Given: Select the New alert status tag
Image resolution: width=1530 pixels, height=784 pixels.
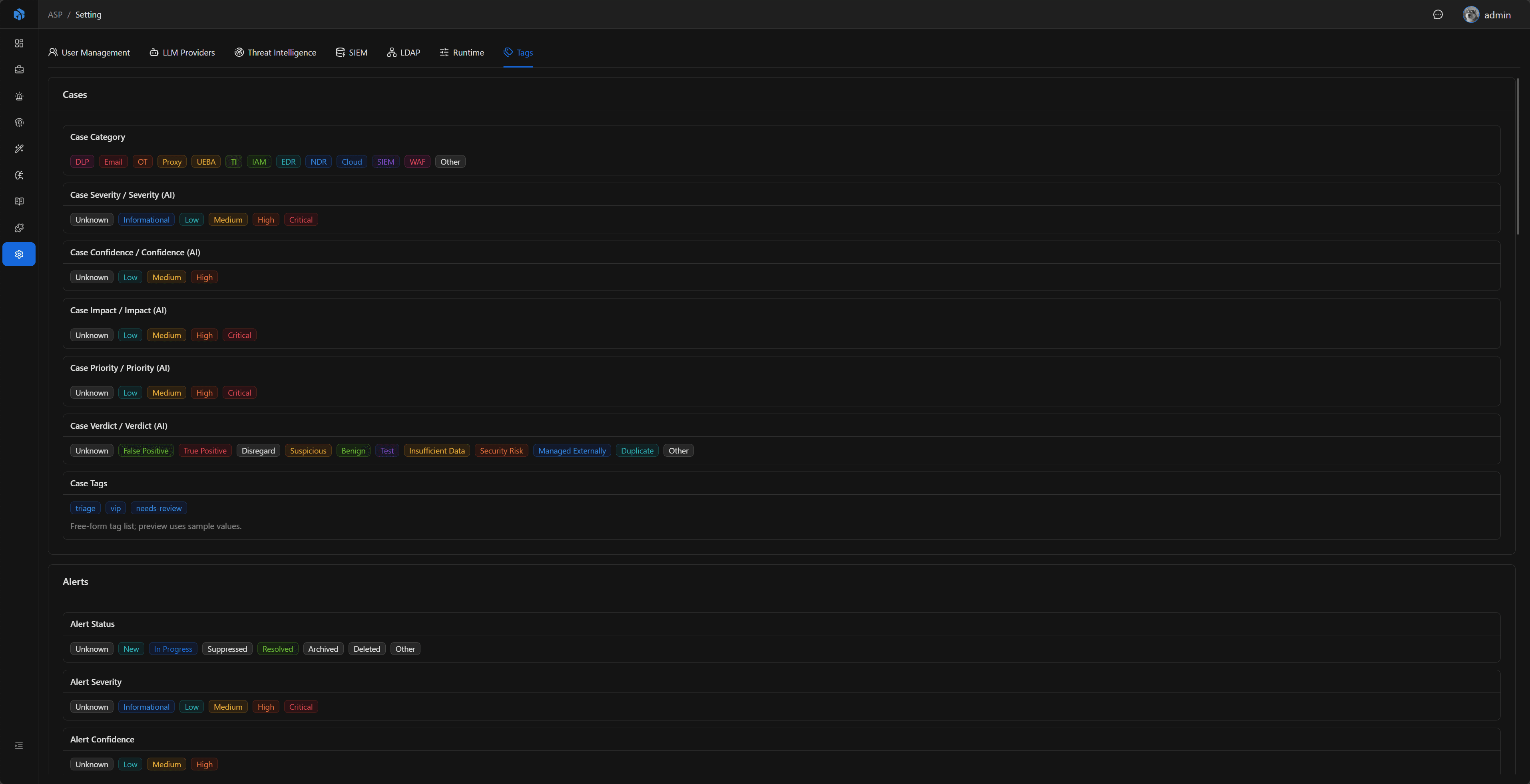Looking at the screenshot, I should click(x=131, y=649).
